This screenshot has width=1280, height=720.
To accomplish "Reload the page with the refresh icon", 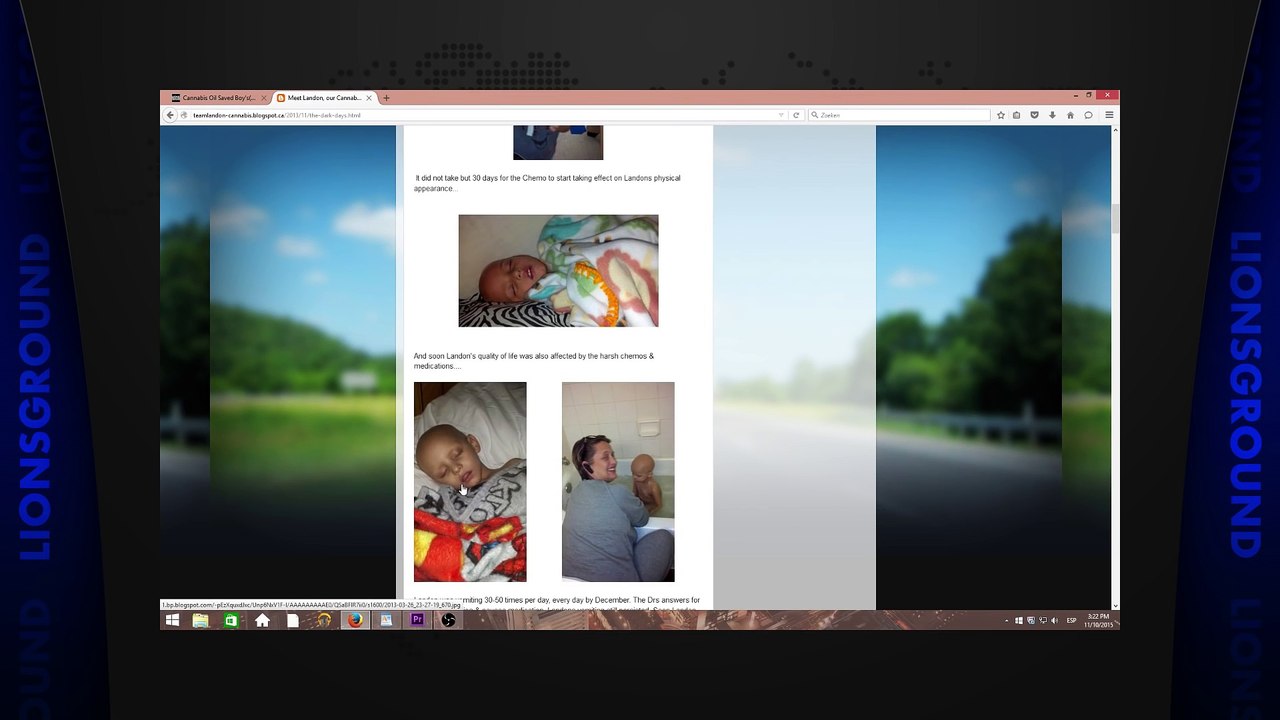I will pos(796,115).
